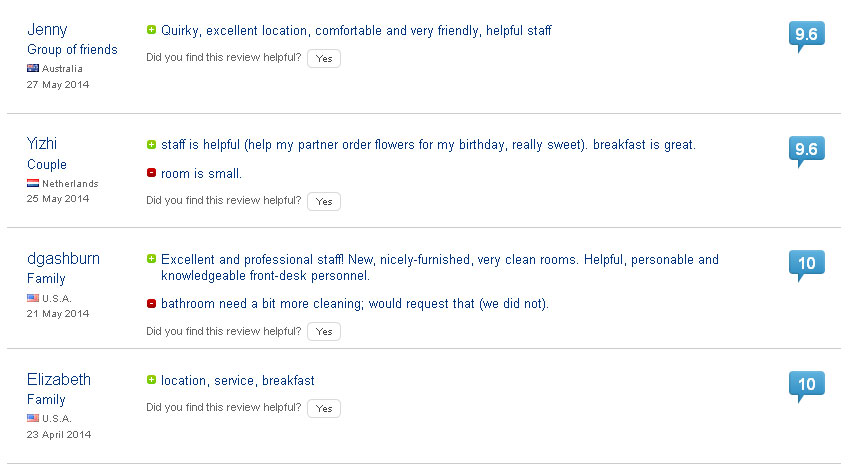Click Yes under dgashburn's review
This screenshot has width=848, height=469.
324,332
